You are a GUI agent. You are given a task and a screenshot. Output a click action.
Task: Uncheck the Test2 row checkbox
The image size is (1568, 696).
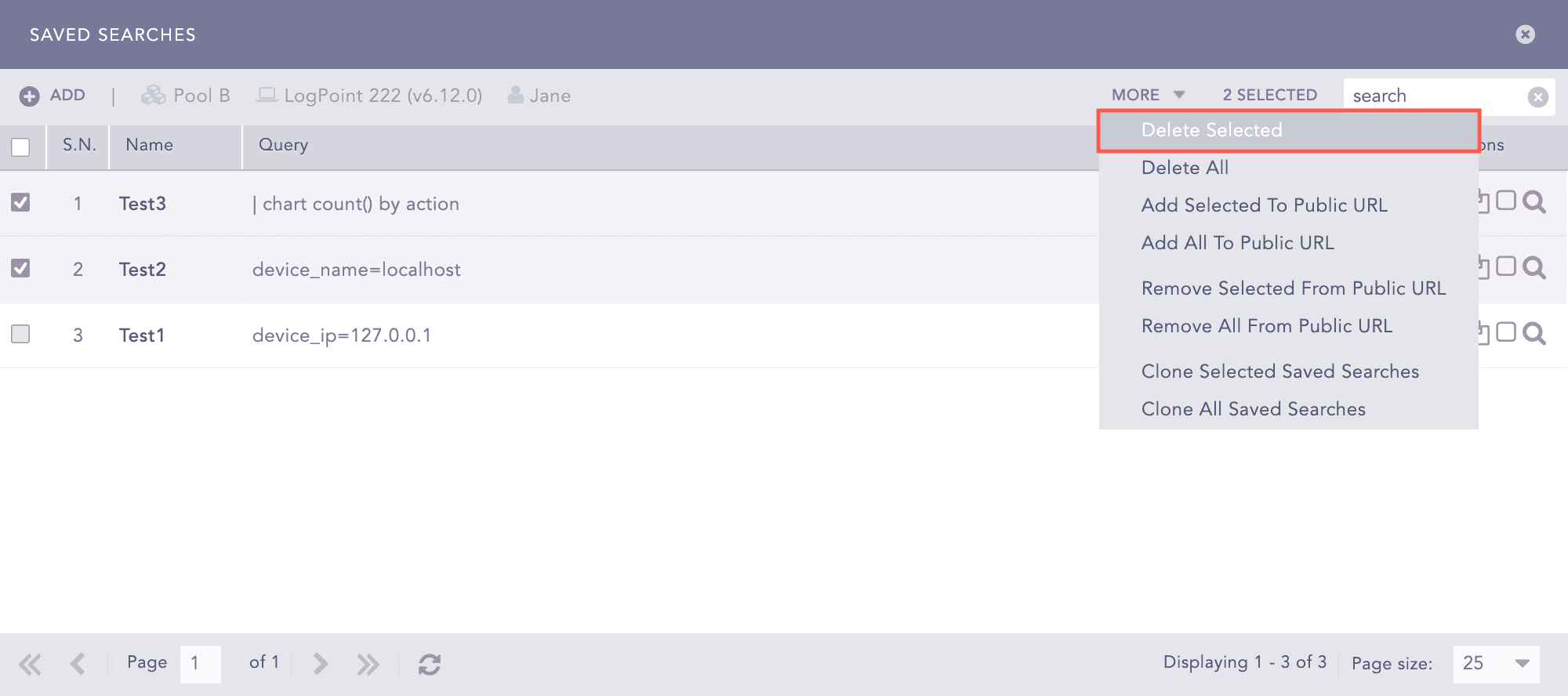point(20,268)
